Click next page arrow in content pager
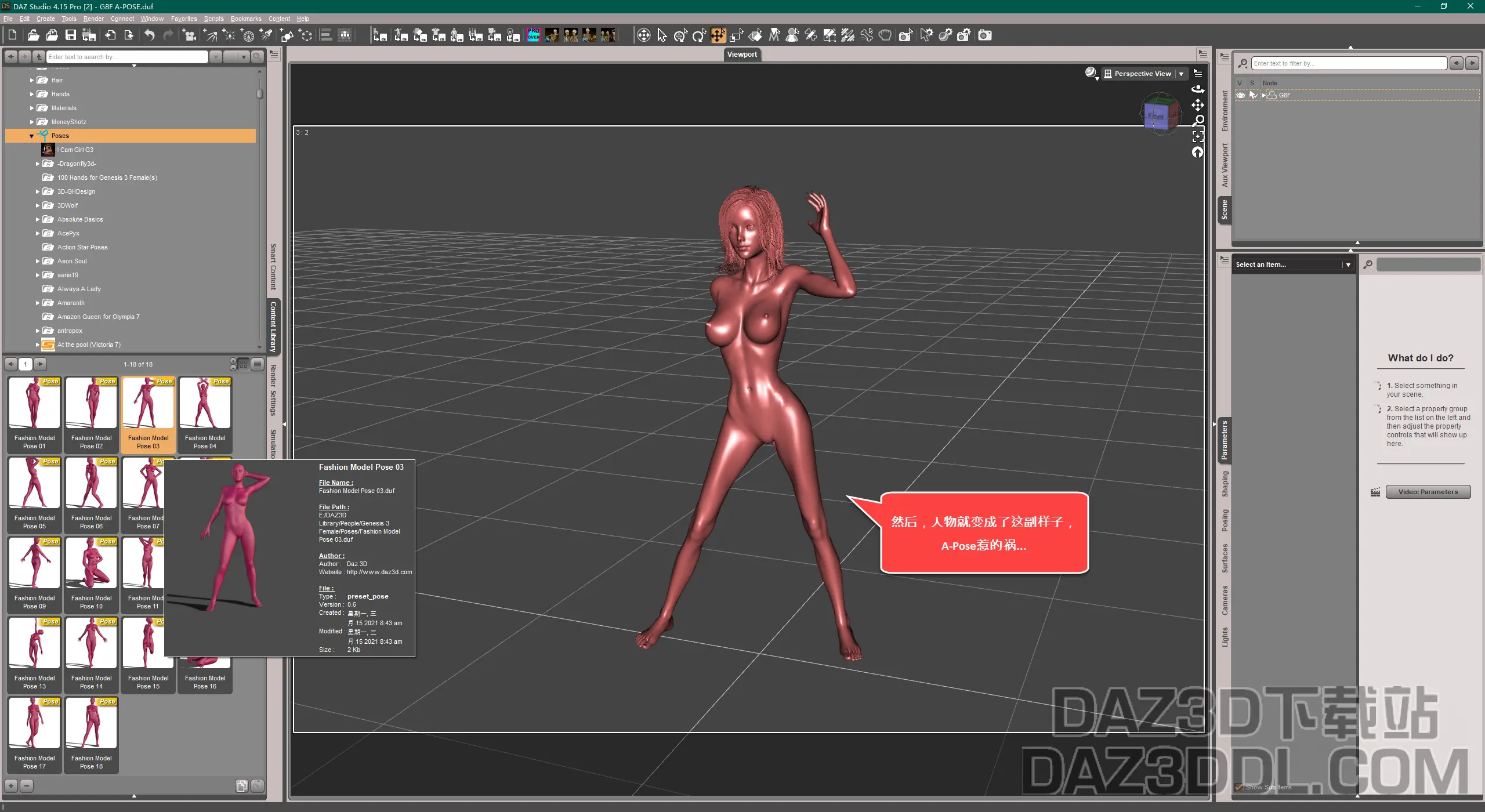Screen dimensions: 1485x812 coord(40,364)
